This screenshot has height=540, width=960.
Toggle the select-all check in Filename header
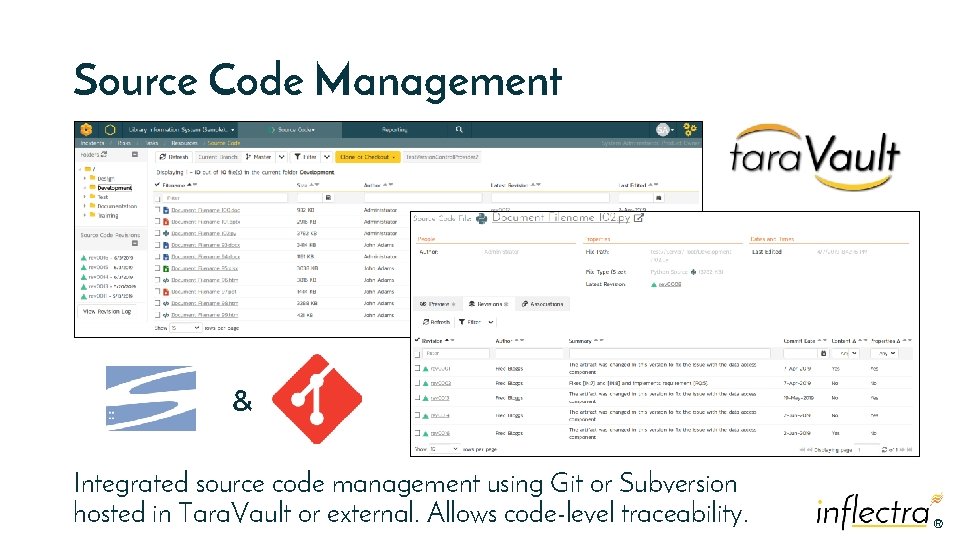tap(157, 184)
